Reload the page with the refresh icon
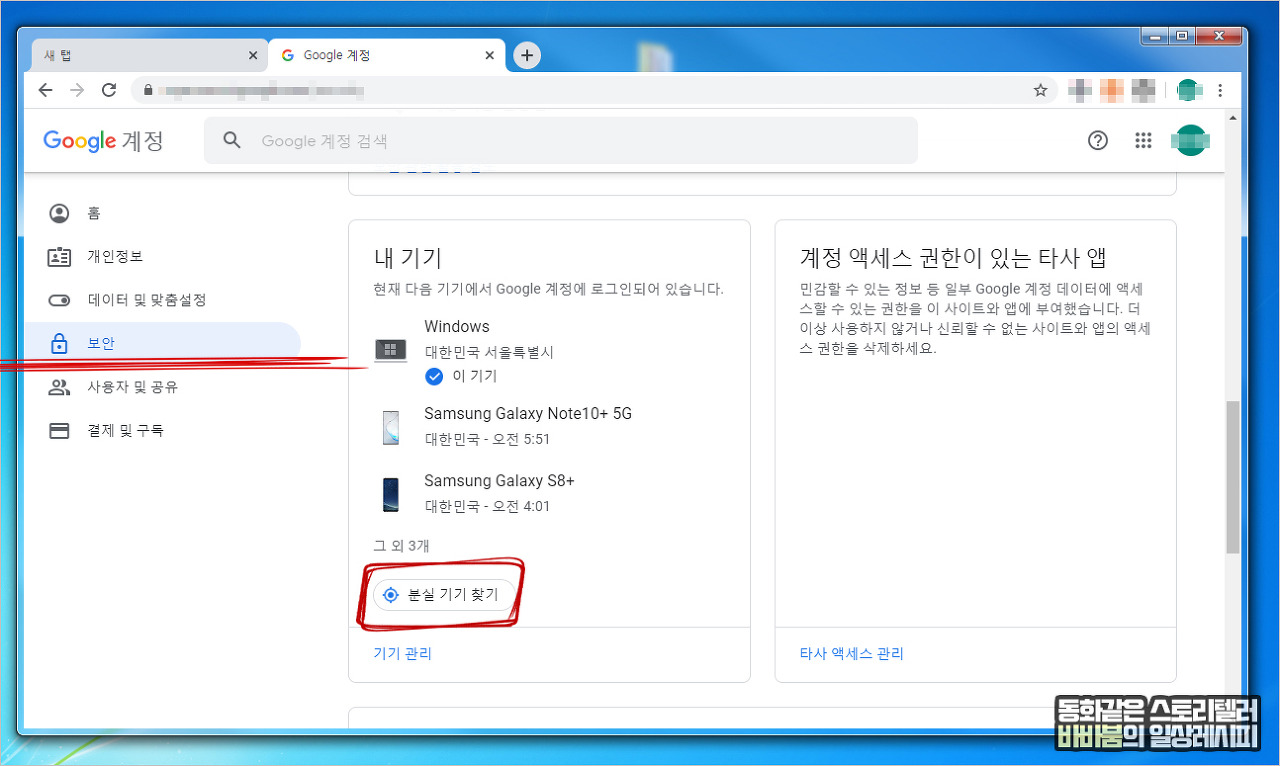The image size is (1280, 766). (109, 90)
